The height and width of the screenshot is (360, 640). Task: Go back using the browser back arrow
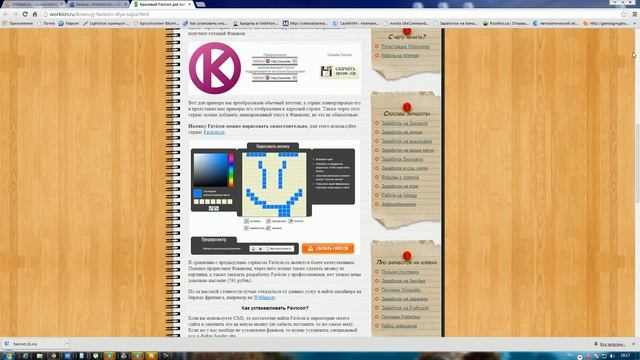5,14
